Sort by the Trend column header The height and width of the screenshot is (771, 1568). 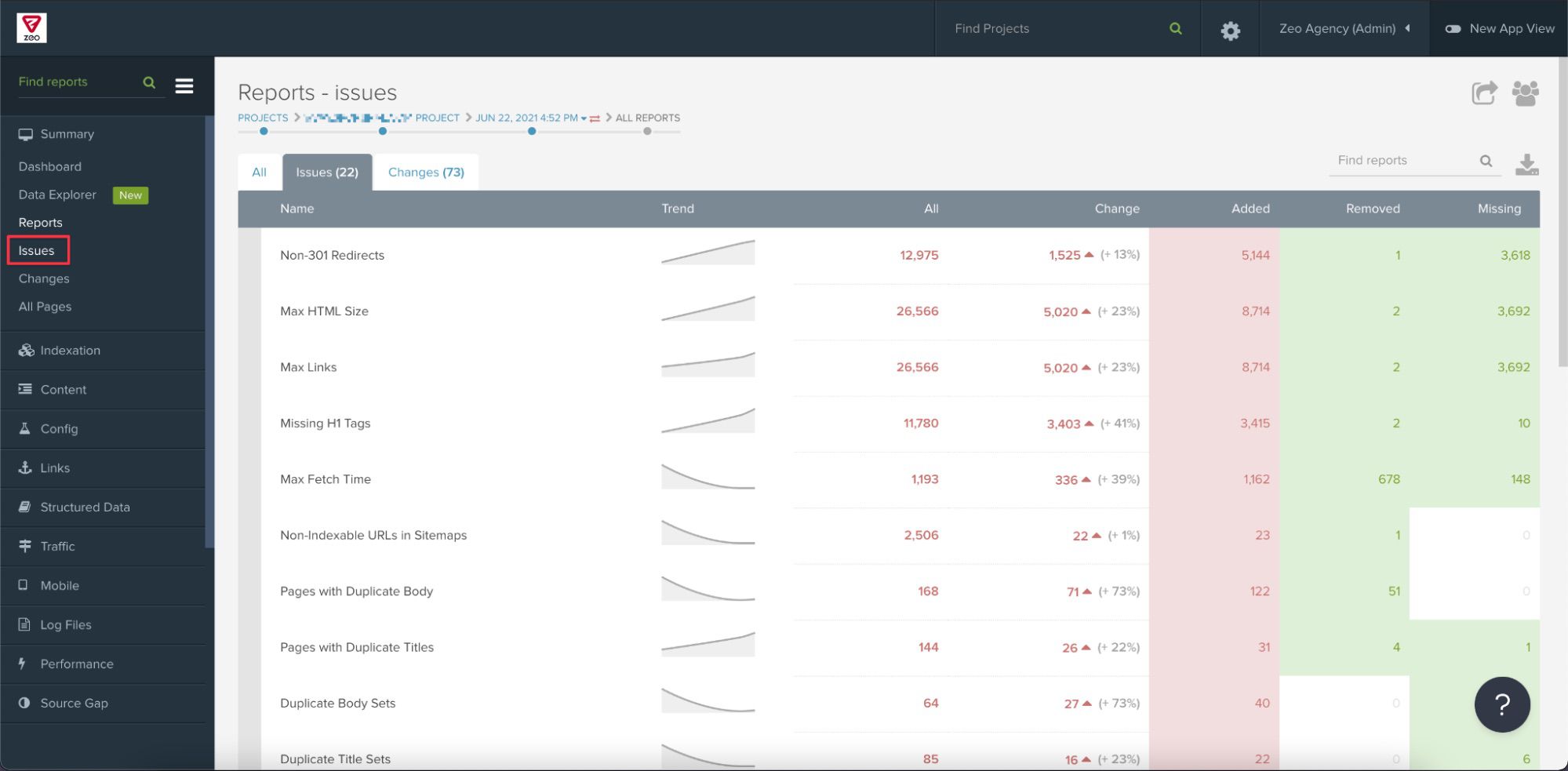678,209
